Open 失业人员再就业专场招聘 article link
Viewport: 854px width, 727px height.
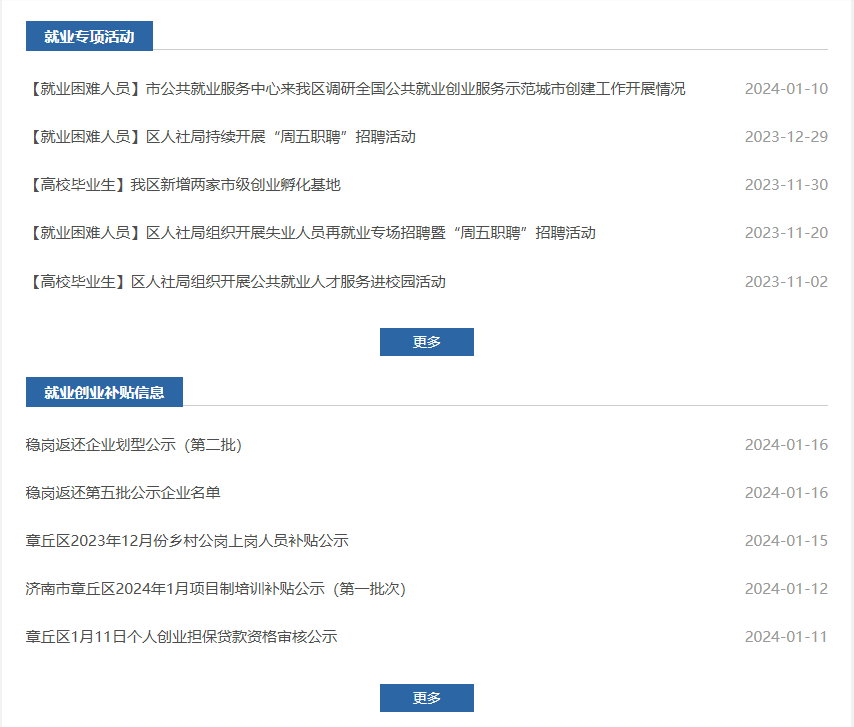[311, 233]
